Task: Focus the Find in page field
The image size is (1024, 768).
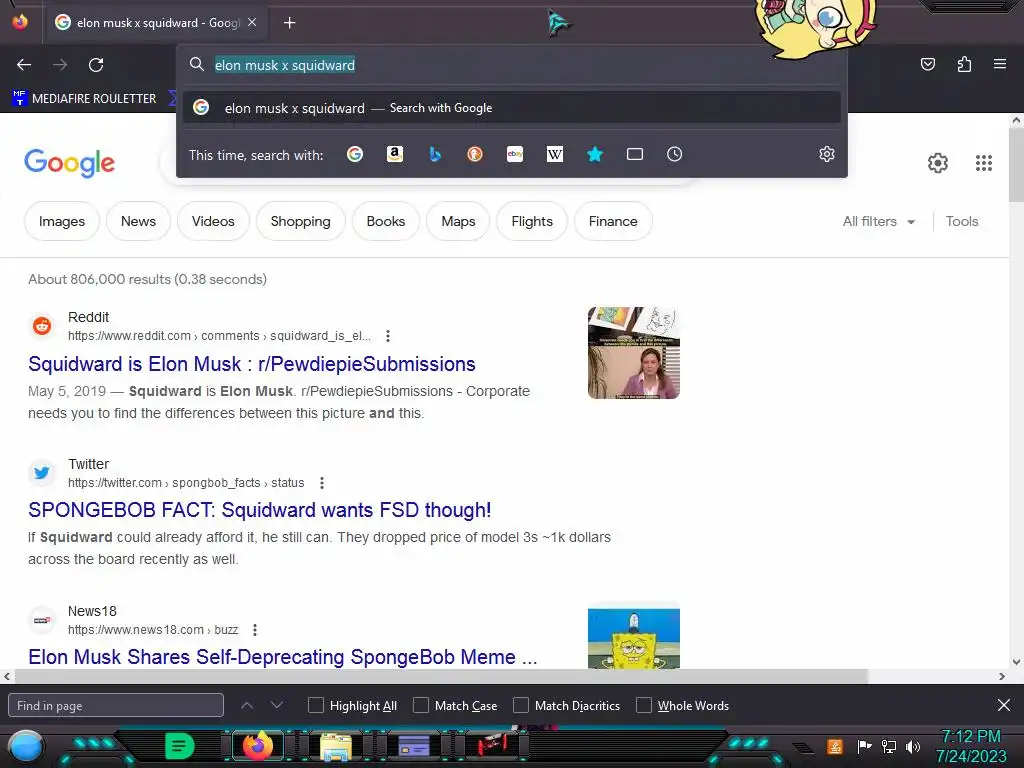Action: (116, 705)
